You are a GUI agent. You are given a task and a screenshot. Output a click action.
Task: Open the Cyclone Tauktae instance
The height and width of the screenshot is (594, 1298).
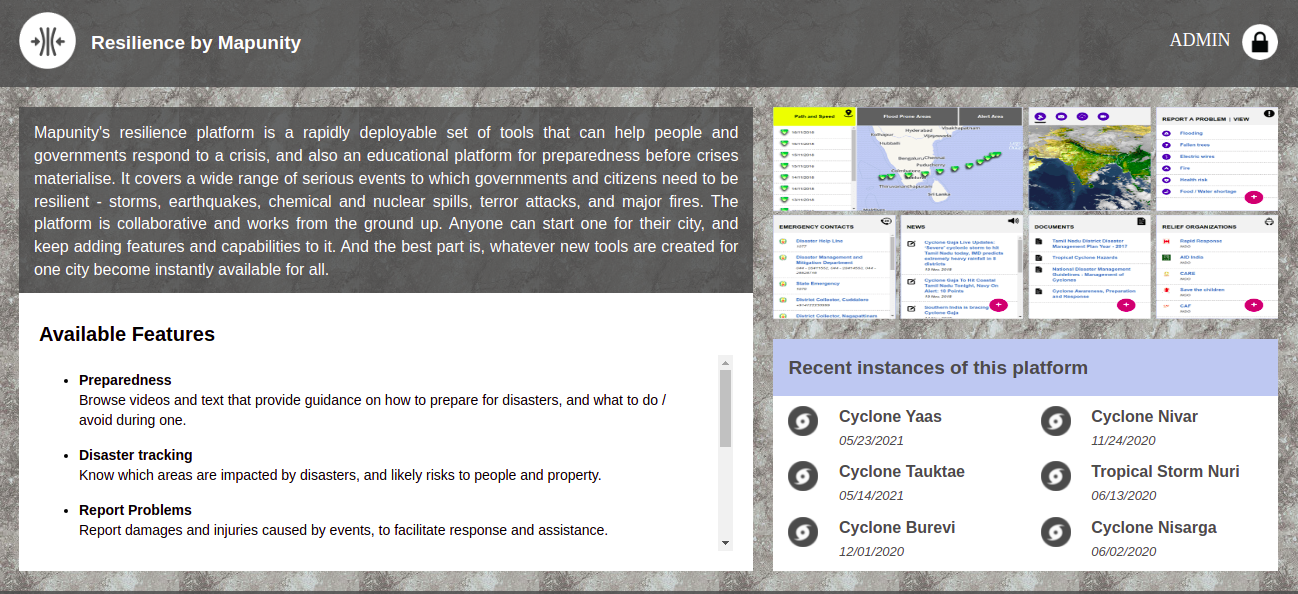point(902,472)
